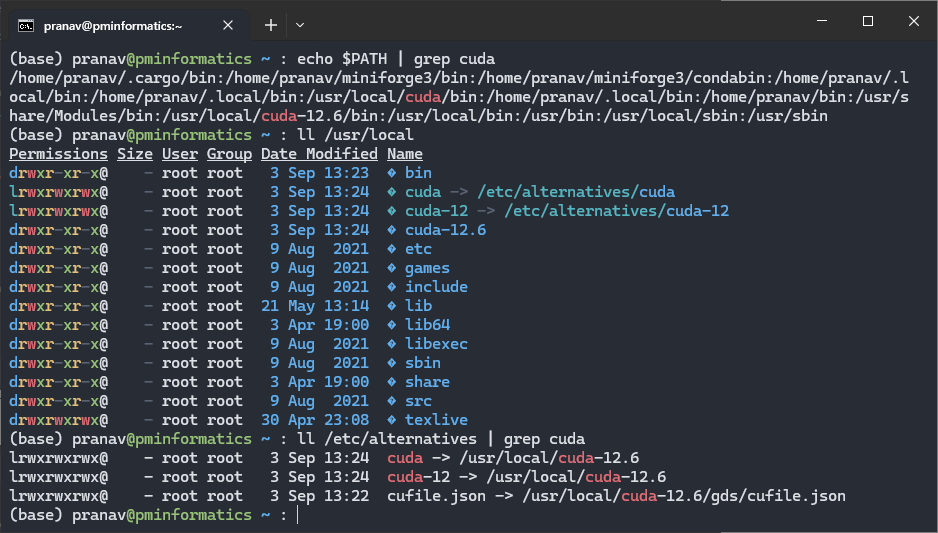
Task: Click the folder icon beside texlive
Action: pyautogui.click(x=391, y=420)
